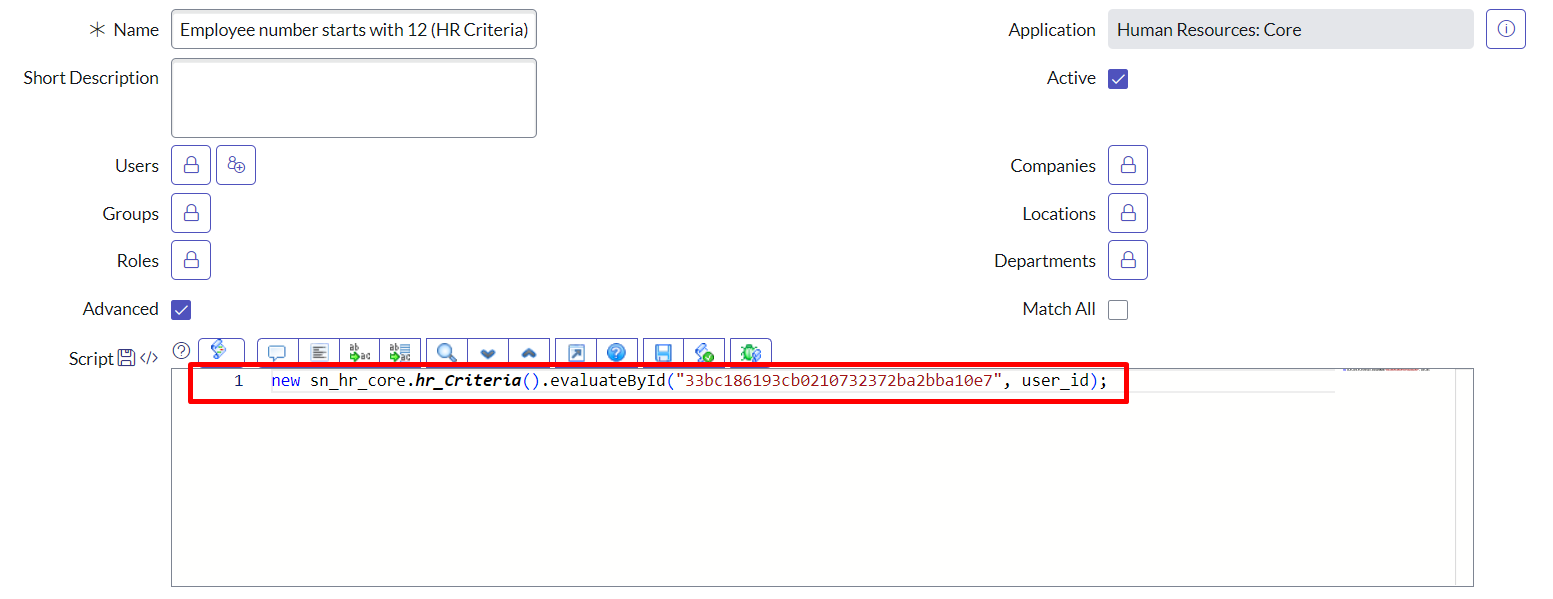Uncheck the Active checkbox
This screenshot has width=1553, height=599.
pyautogui.click(x=1118, y=79)
